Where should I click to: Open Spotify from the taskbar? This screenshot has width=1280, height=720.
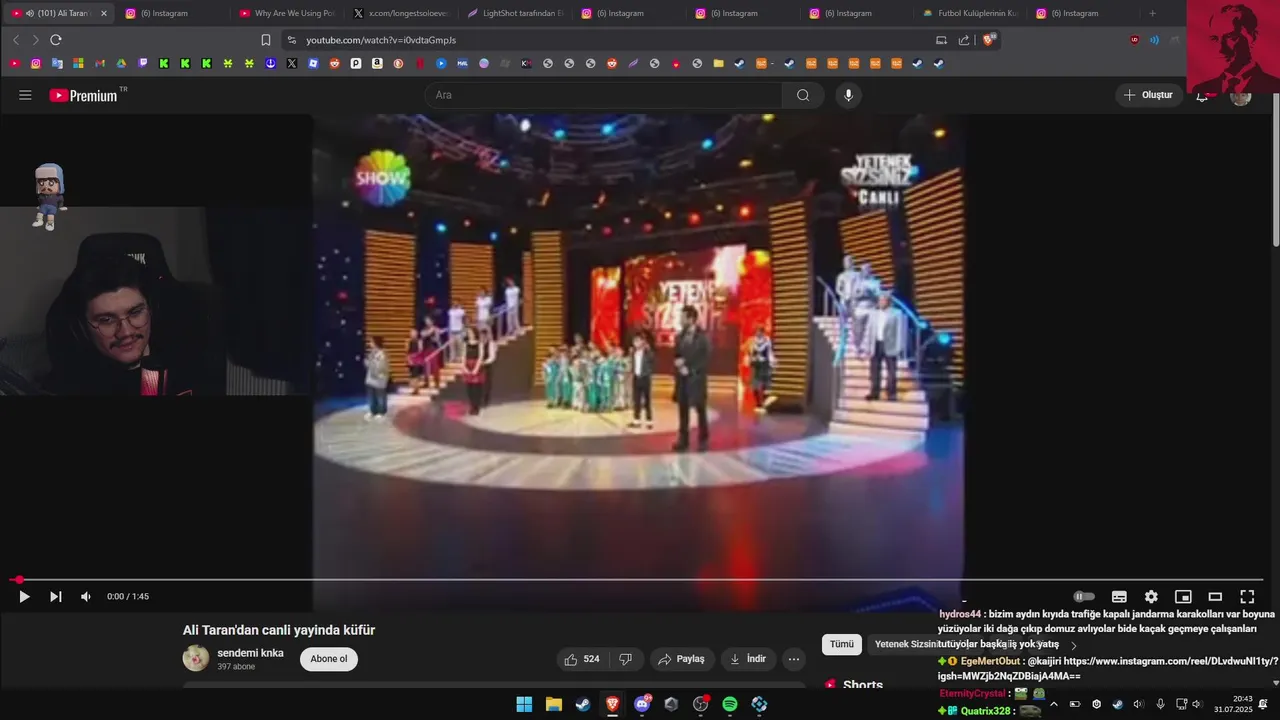coord(730,704)
